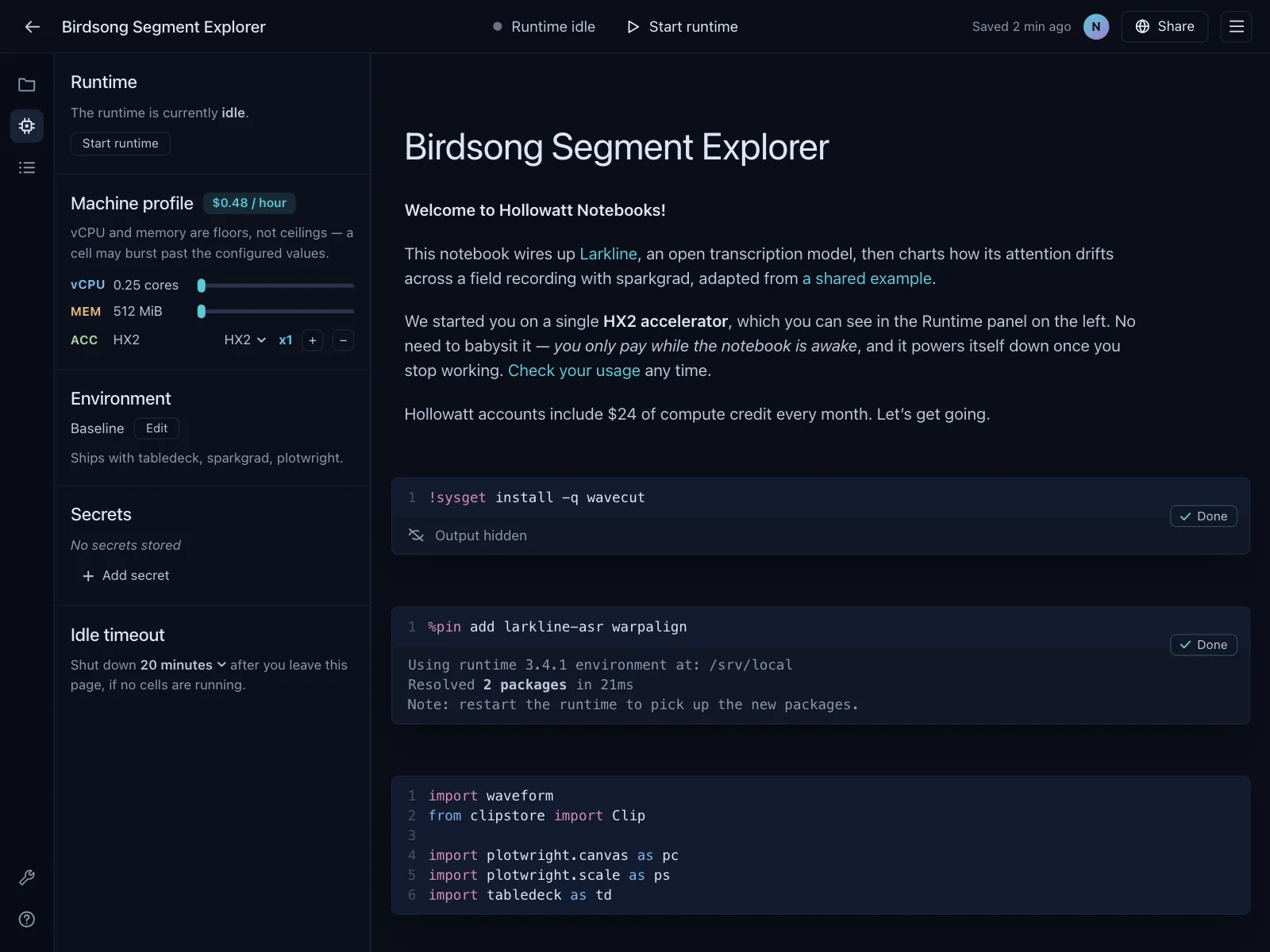Click the 'No secrets stored' text
Image resolution: width=1270 pixels, height=952 pixels.
(125, 546)
